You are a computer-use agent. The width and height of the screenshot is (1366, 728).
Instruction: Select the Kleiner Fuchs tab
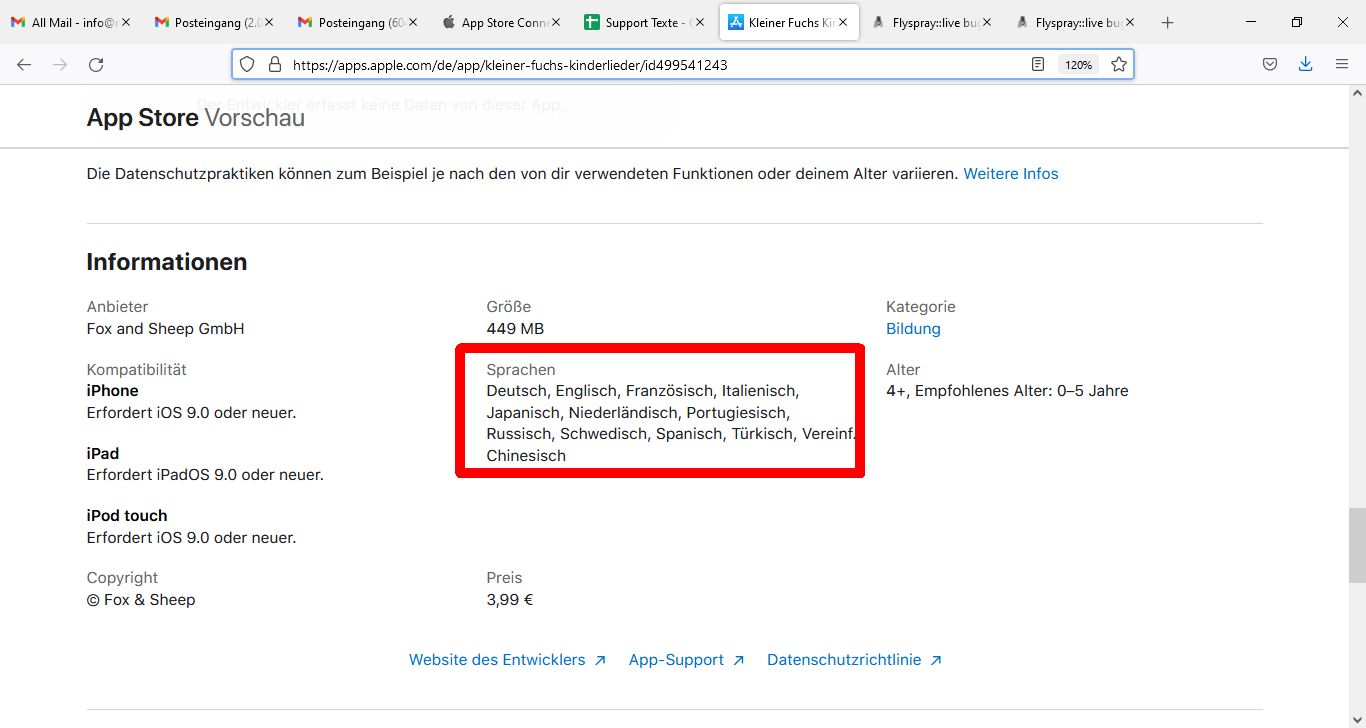pyautogui.click(x=789, y=22)
